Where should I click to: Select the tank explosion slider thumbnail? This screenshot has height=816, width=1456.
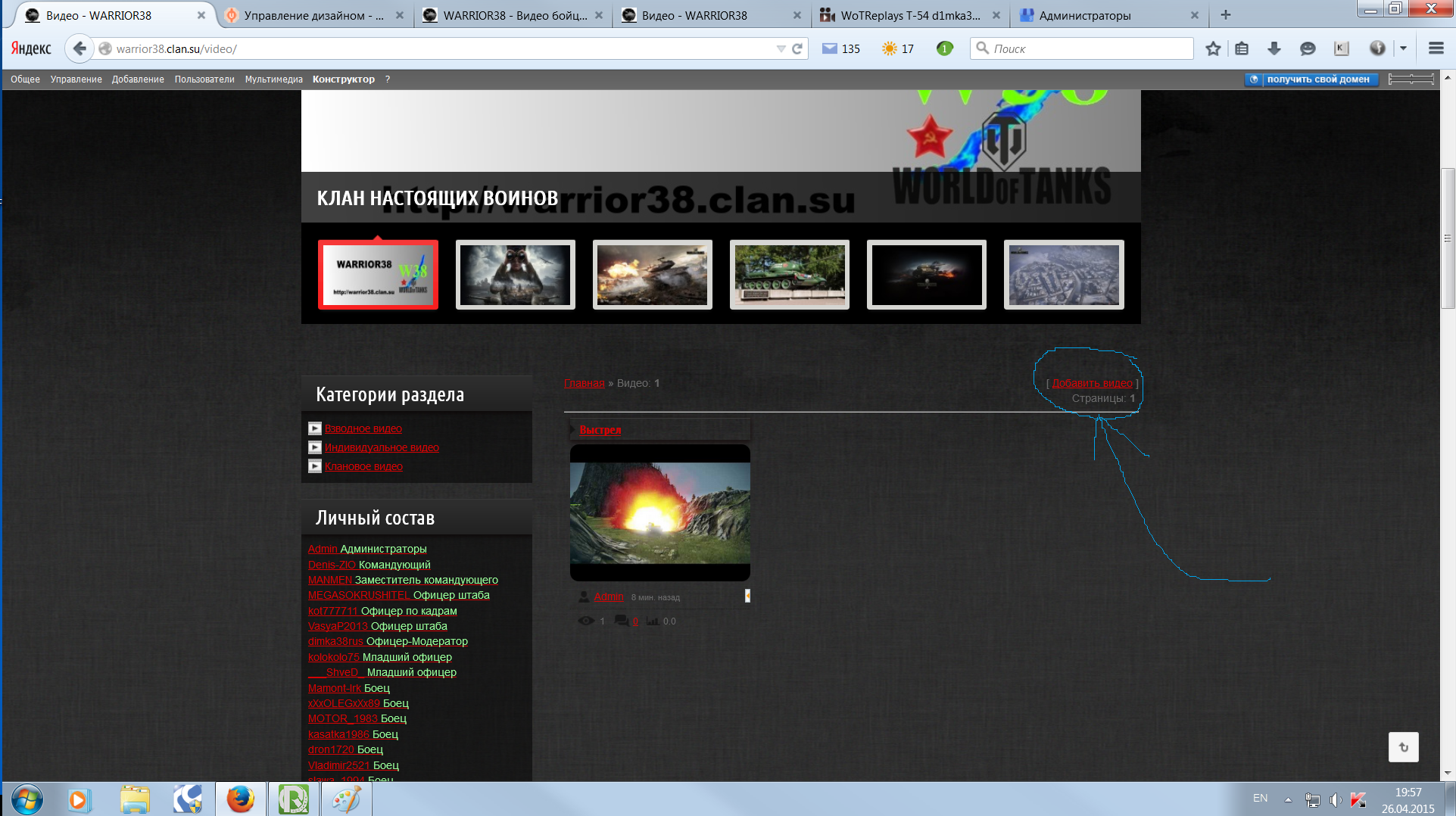(652, 275)
